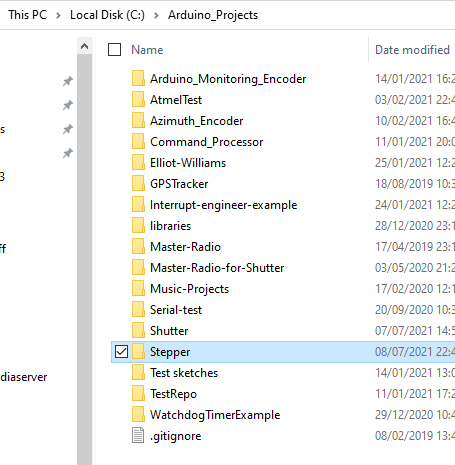The image size is (455, 465).
Task: Go to This PC in the breadcrumb
Action: point(28,15)
